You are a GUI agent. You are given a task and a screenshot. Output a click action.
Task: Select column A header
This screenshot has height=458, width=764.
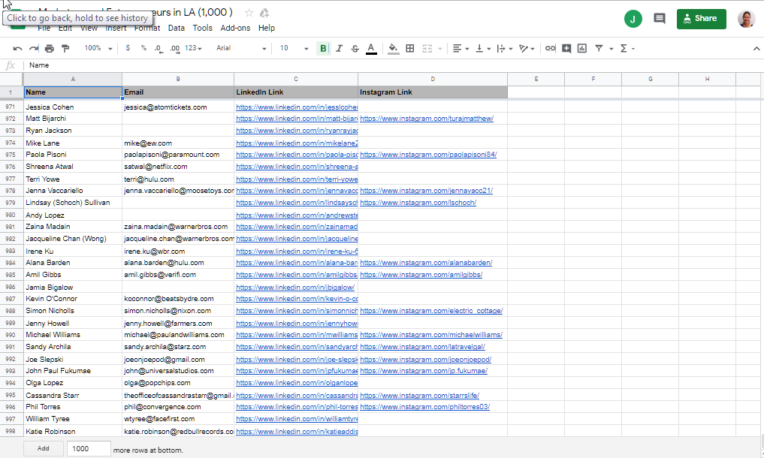73,79
